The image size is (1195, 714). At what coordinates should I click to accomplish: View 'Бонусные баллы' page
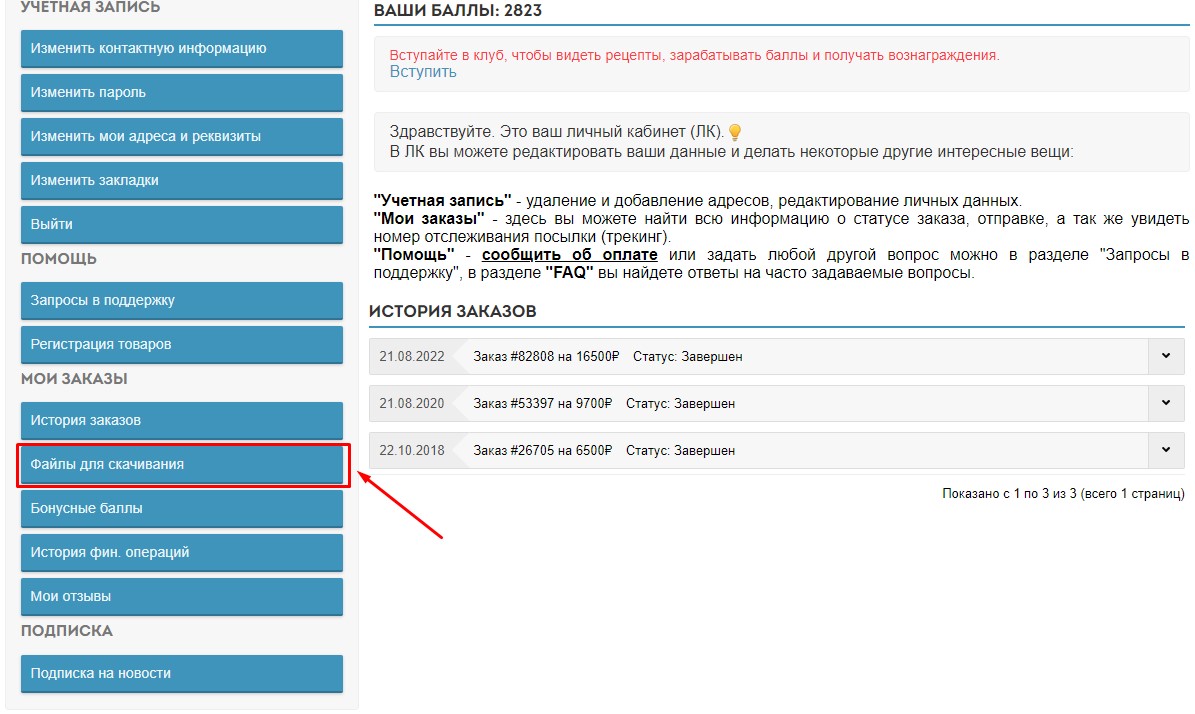tap(182, 508)
